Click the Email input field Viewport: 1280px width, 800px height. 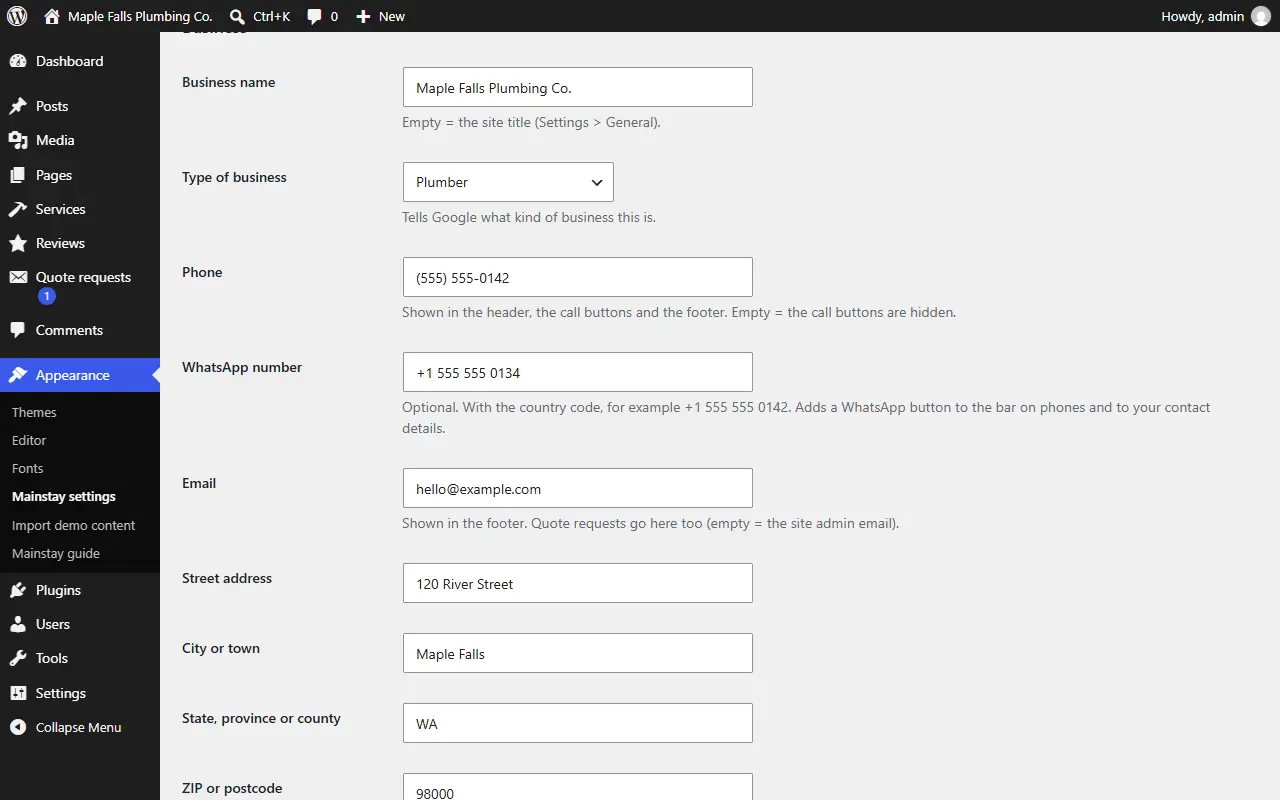pos(578,488)
